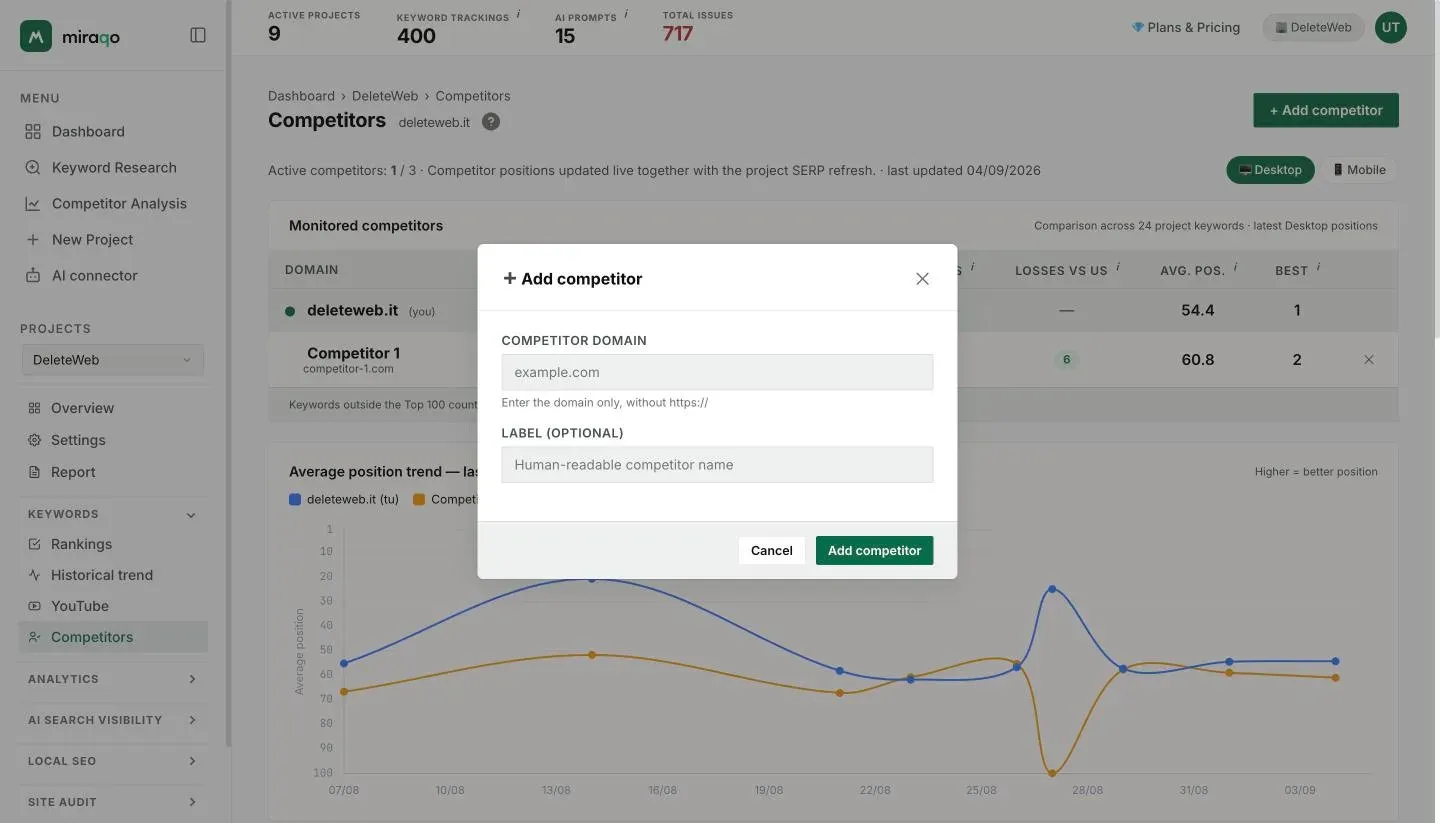Click the Competitors people icon
The height and width of the screenshot is (823, 1440).
coord(34,637)
